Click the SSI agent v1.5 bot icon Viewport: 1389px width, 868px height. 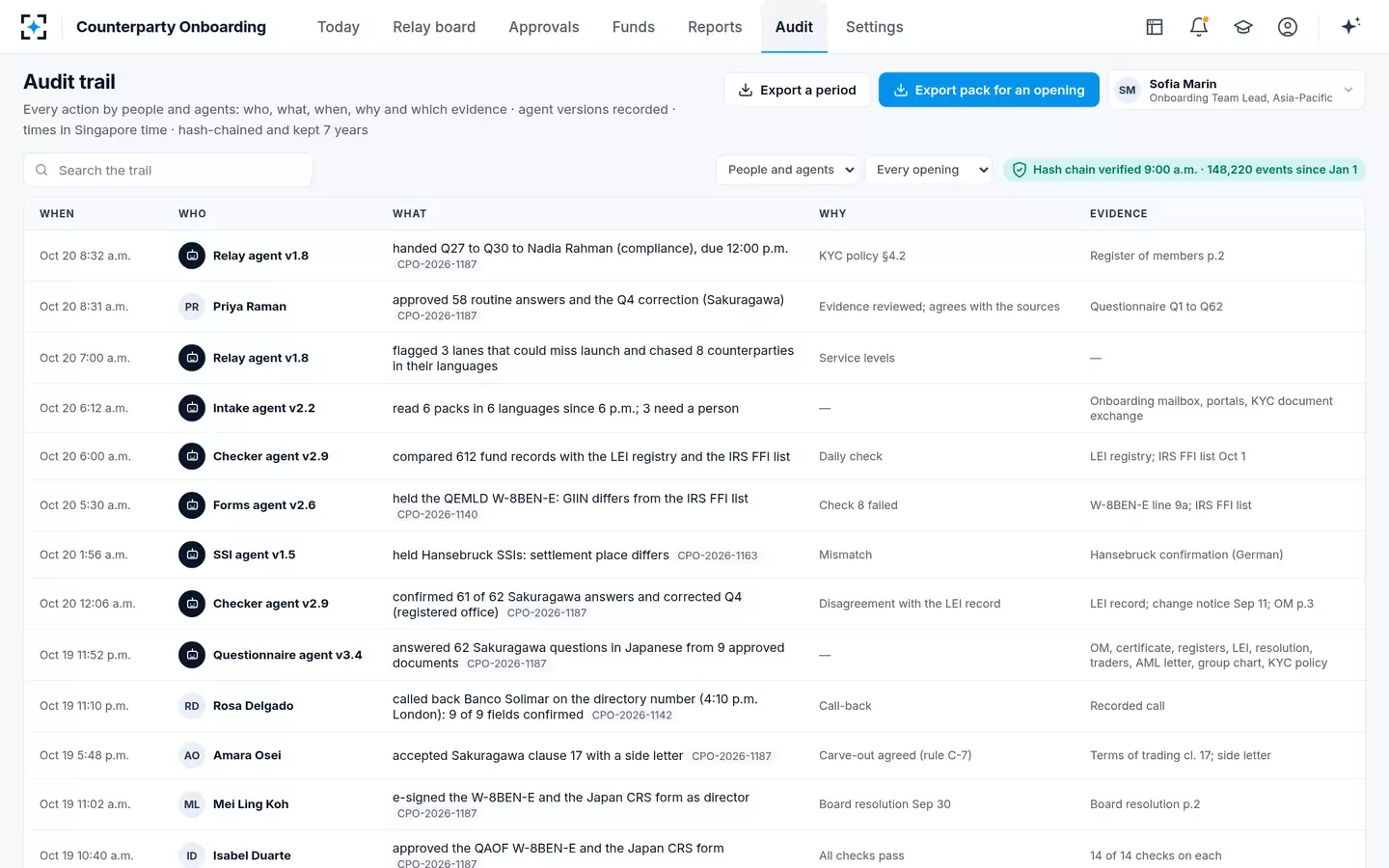coord(192,555)
